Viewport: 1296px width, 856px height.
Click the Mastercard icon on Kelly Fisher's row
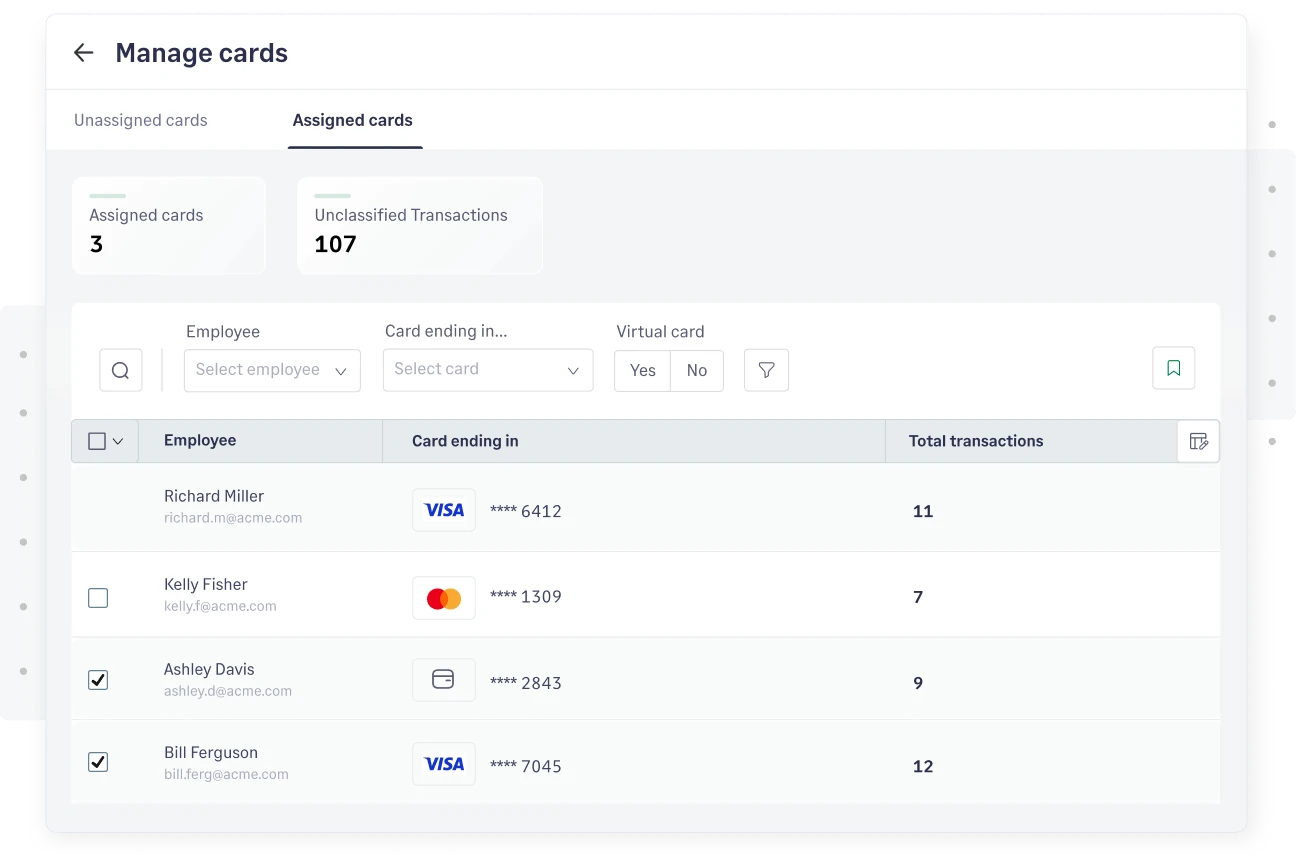coord(443,597)
